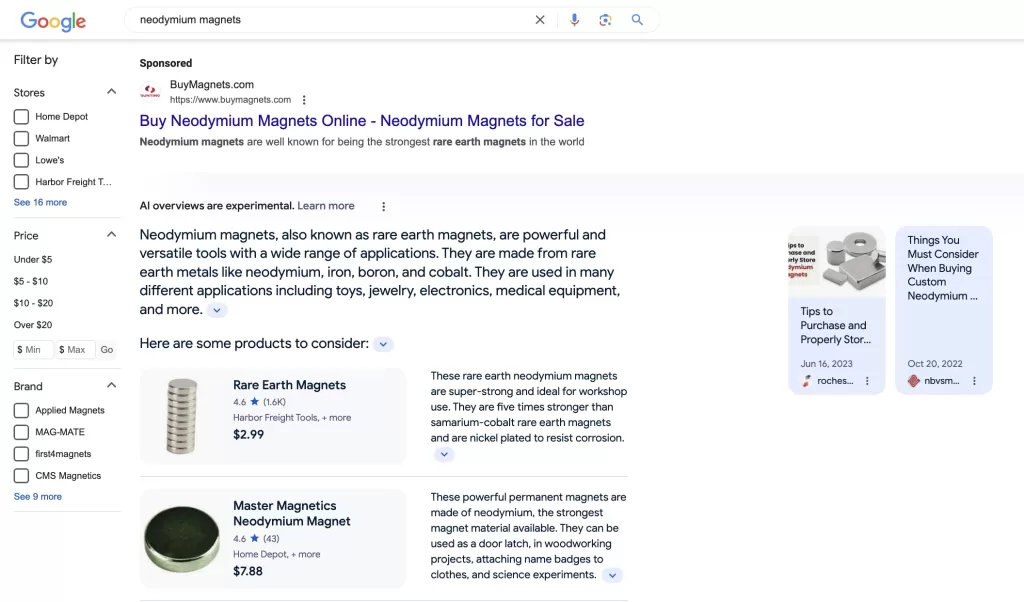The image size is (1024, 602).
Task: Start a voice search with the microphone icon
Action: [573, 19]
